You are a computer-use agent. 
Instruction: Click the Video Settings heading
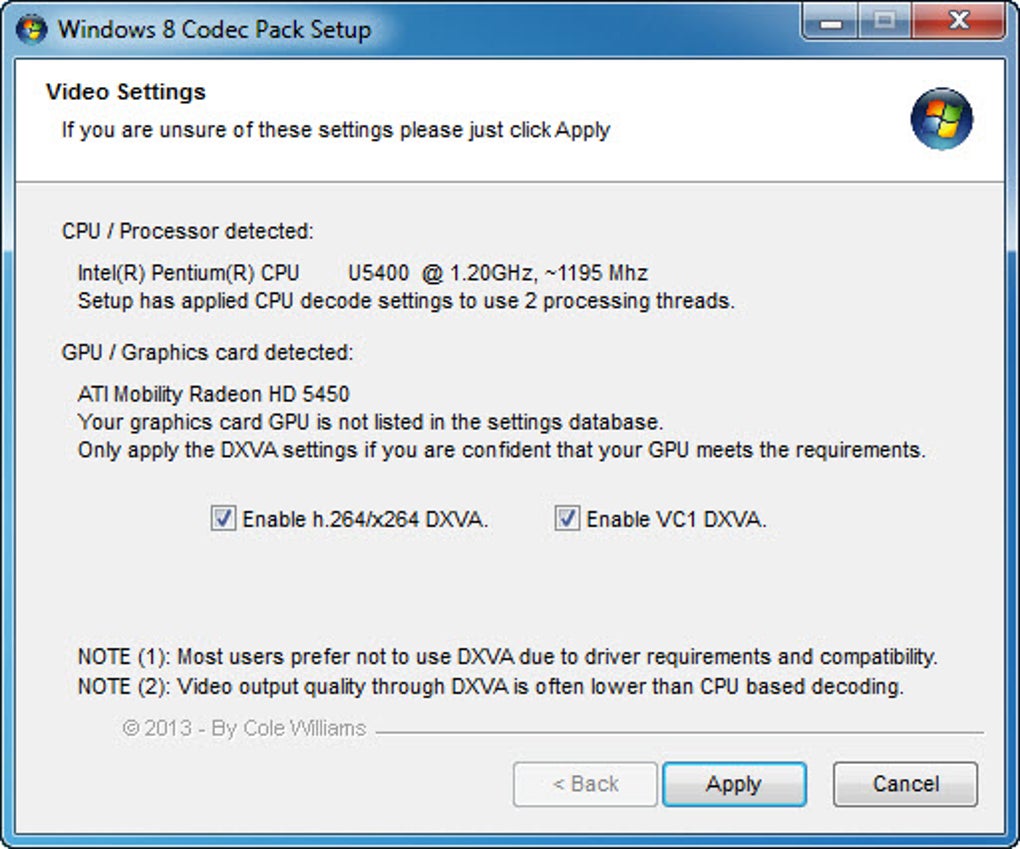(126, 92)
